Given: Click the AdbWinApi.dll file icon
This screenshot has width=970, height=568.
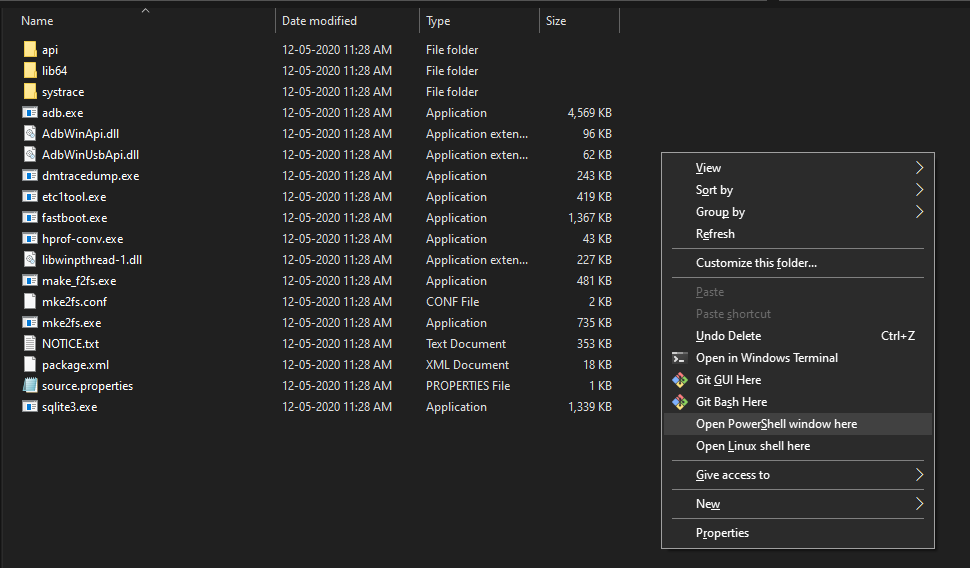Looking at the screenshot, I should tap(30, 134).
